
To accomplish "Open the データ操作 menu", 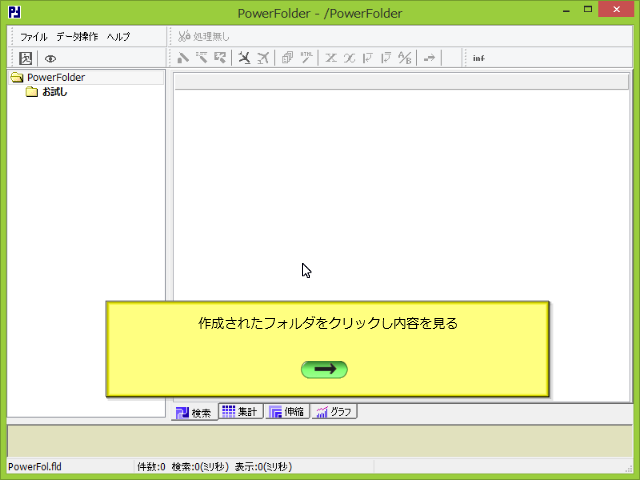I will click(x=77, y=37).
